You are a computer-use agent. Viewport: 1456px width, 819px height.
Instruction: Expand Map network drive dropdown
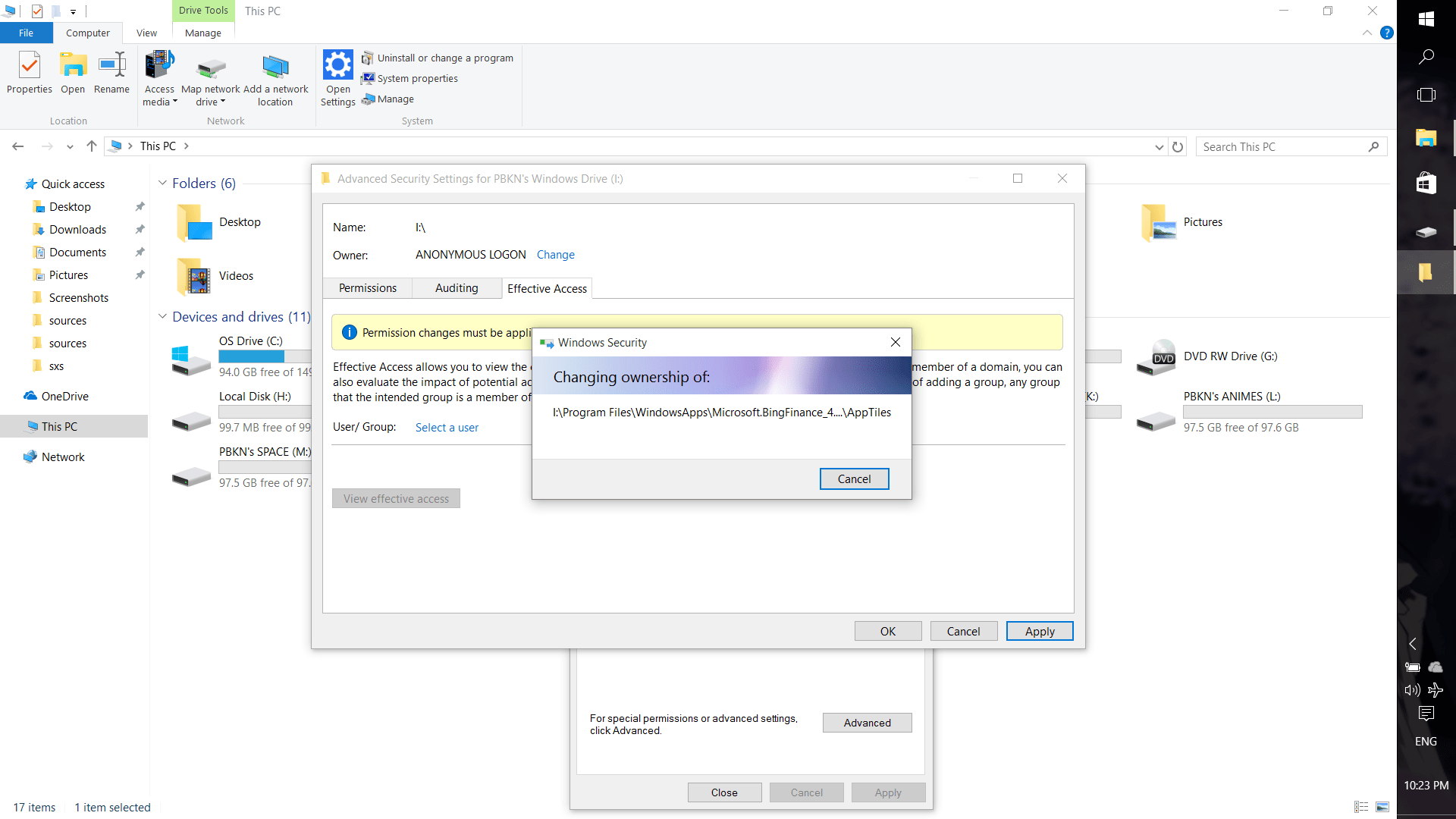(x=222, y=102)
